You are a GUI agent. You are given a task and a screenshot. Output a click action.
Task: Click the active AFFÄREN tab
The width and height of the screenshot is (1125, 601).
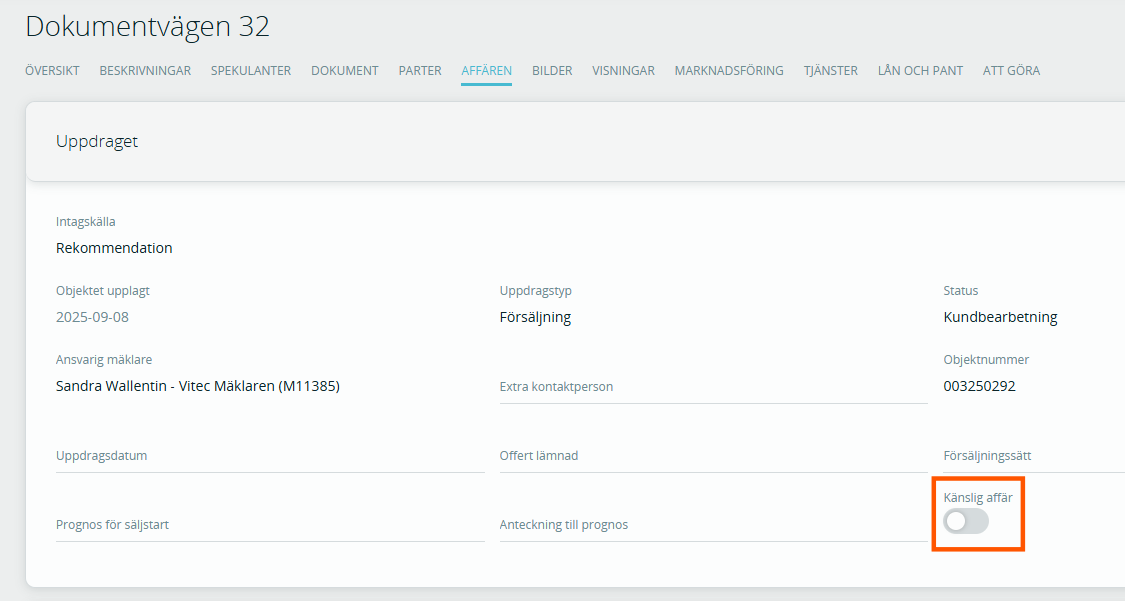(x=486, y=71)
